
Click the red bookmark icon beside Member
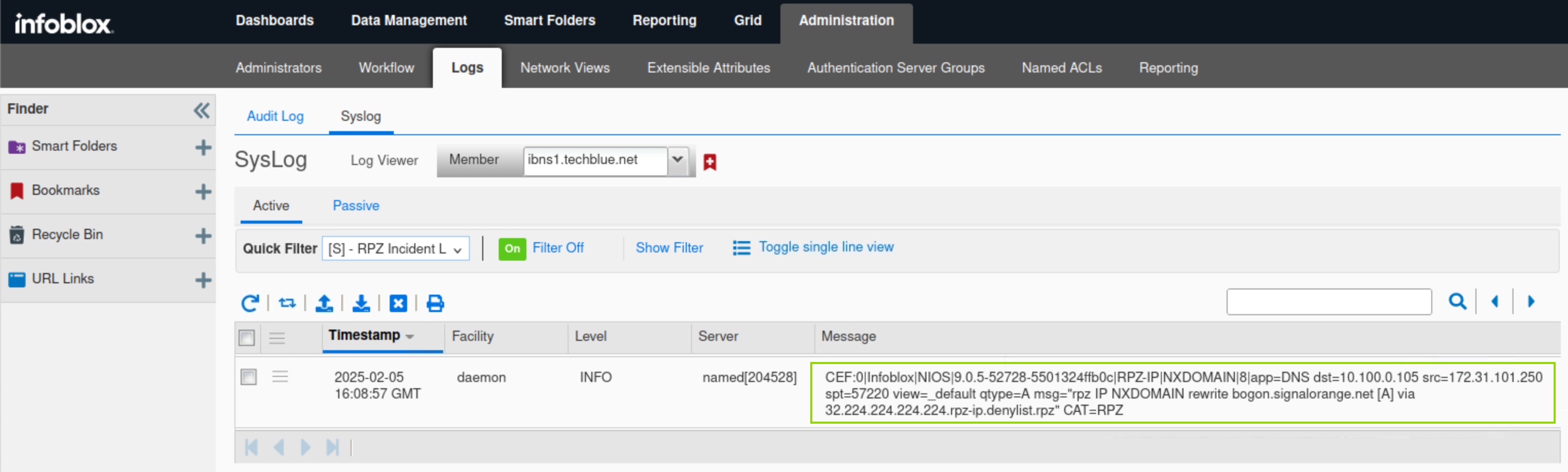click(709, 162)
